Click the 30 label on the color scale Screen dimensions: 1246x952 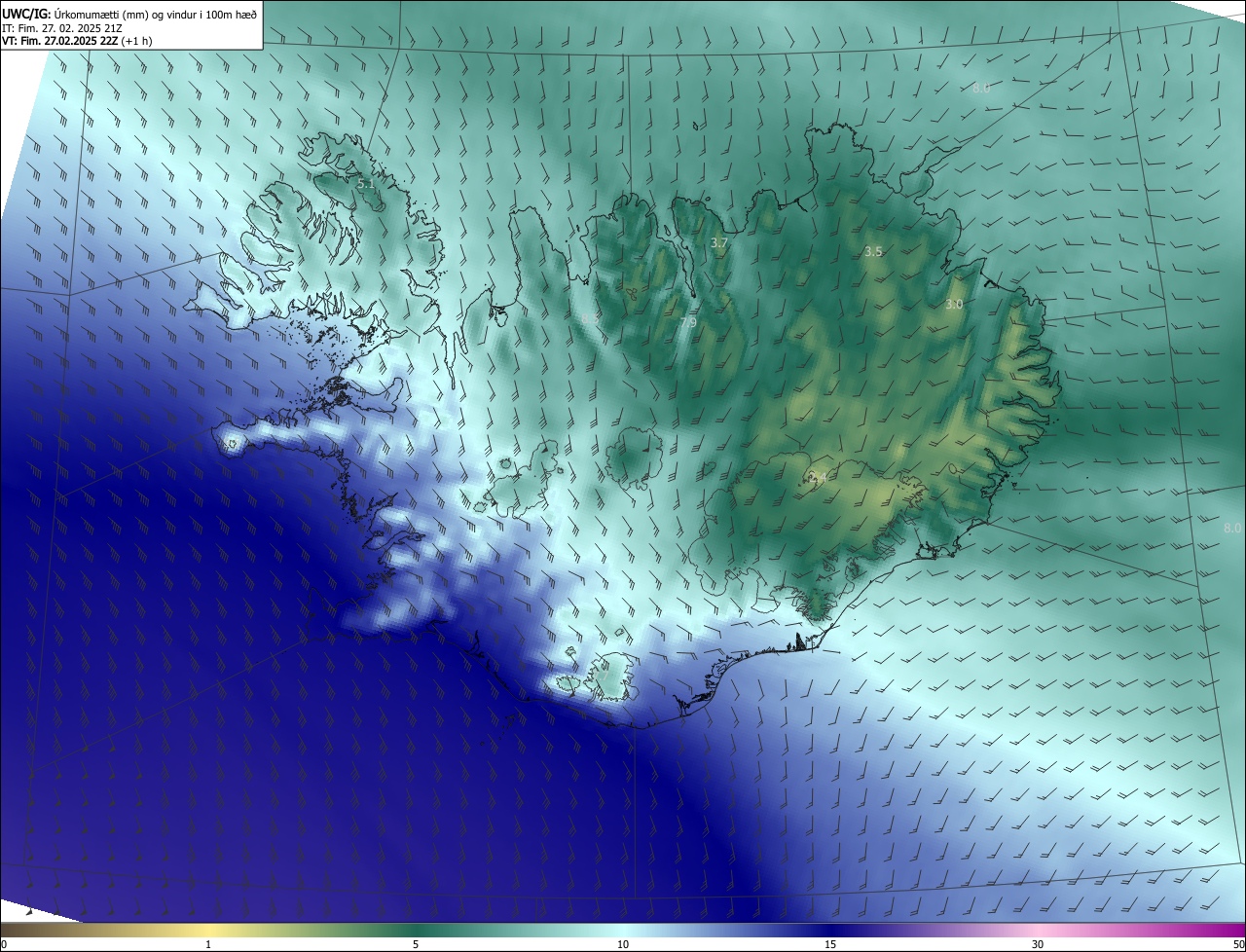pos(1038,944)
